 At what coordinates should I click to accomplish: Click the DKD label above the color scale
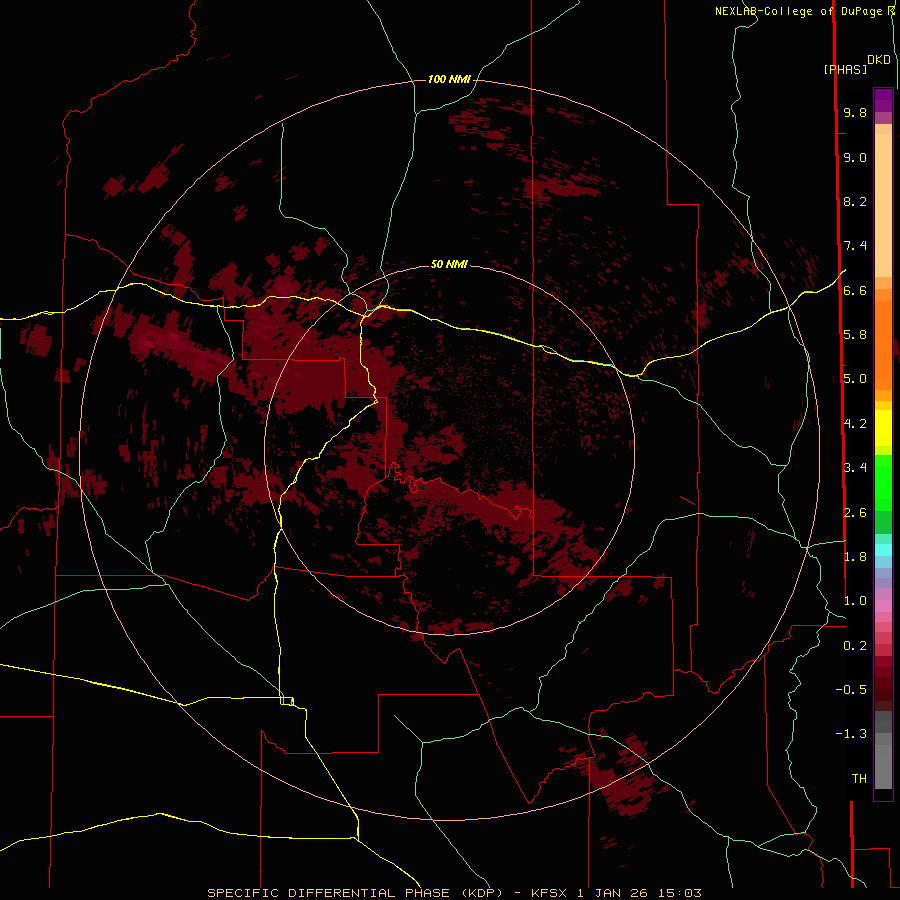coord(878,60)
